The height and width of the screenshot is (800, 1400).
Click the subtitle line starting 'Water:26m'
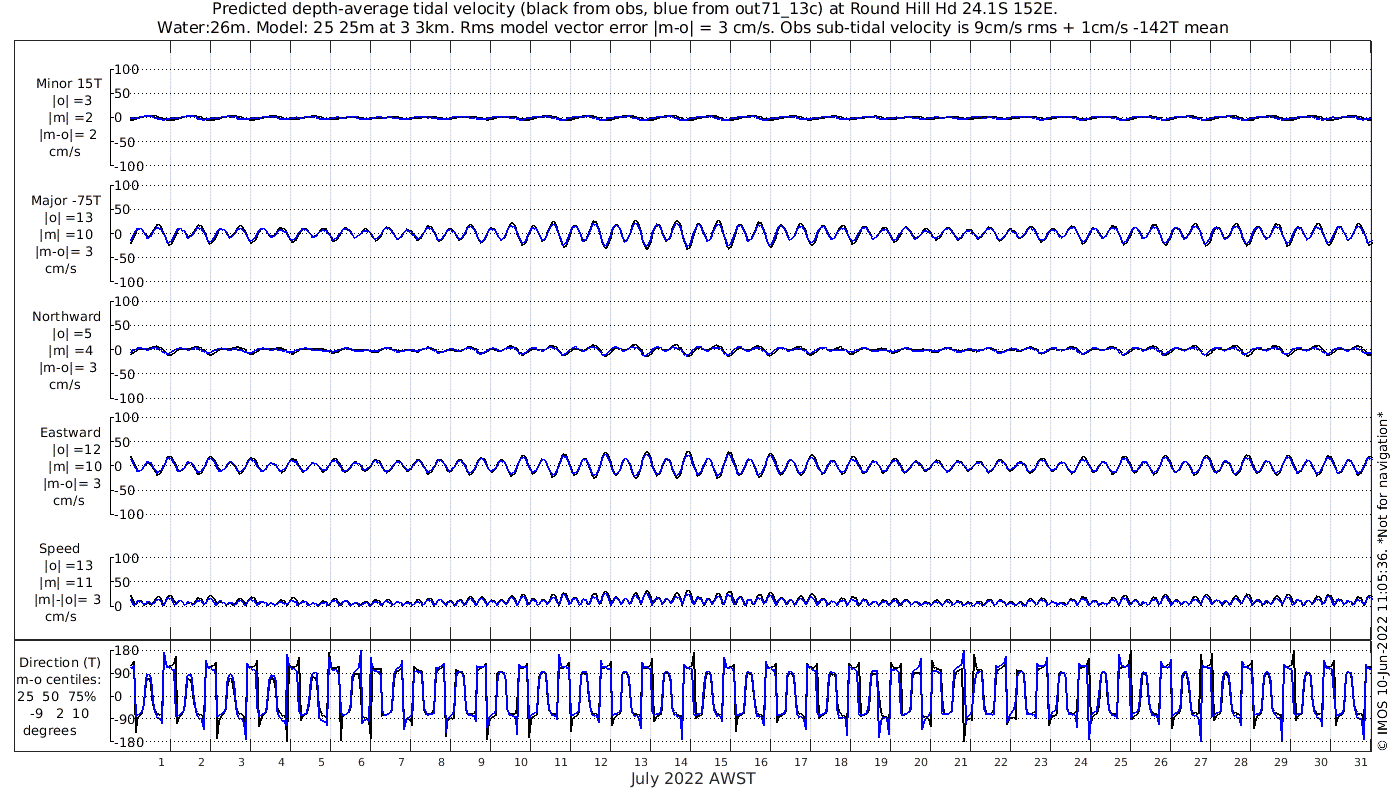coord(693,28)
